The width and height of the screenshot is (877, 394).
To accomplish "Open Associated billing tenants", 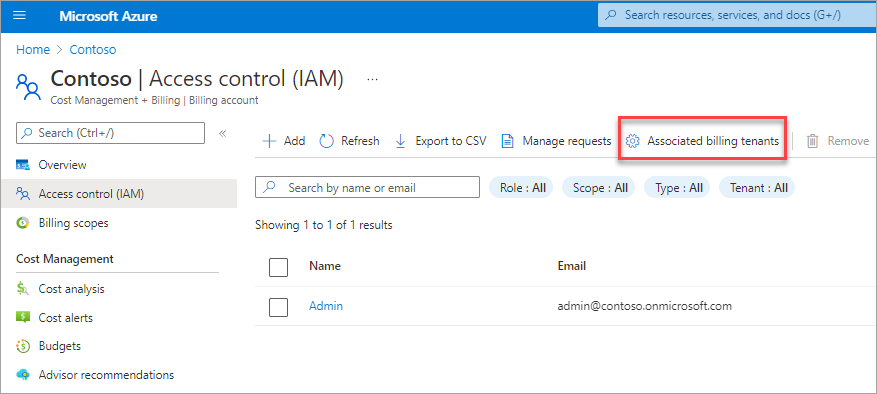I will tap(702, 141).
